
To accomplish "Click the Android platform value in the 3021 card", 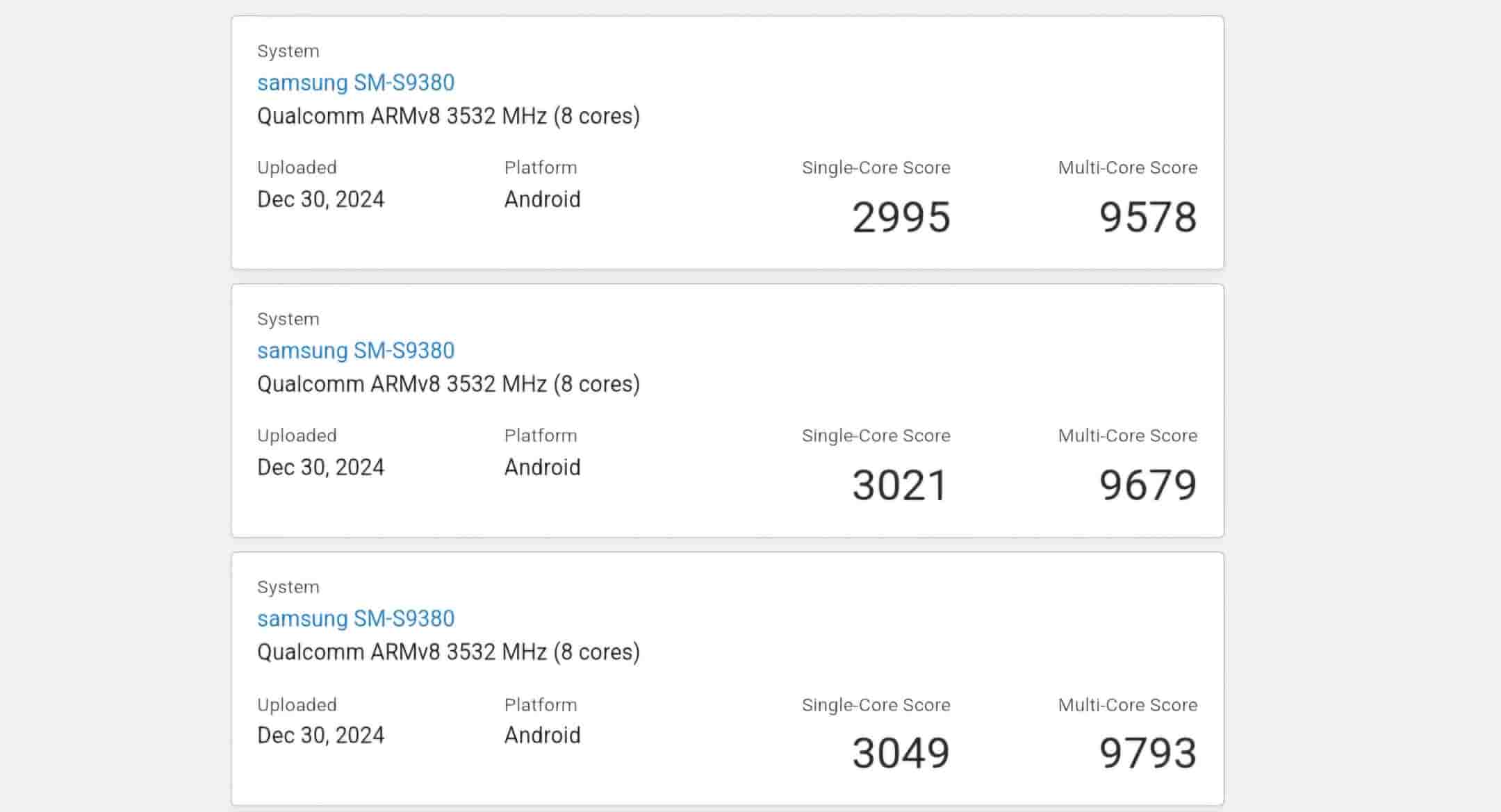I will click(x=542, y=467).
